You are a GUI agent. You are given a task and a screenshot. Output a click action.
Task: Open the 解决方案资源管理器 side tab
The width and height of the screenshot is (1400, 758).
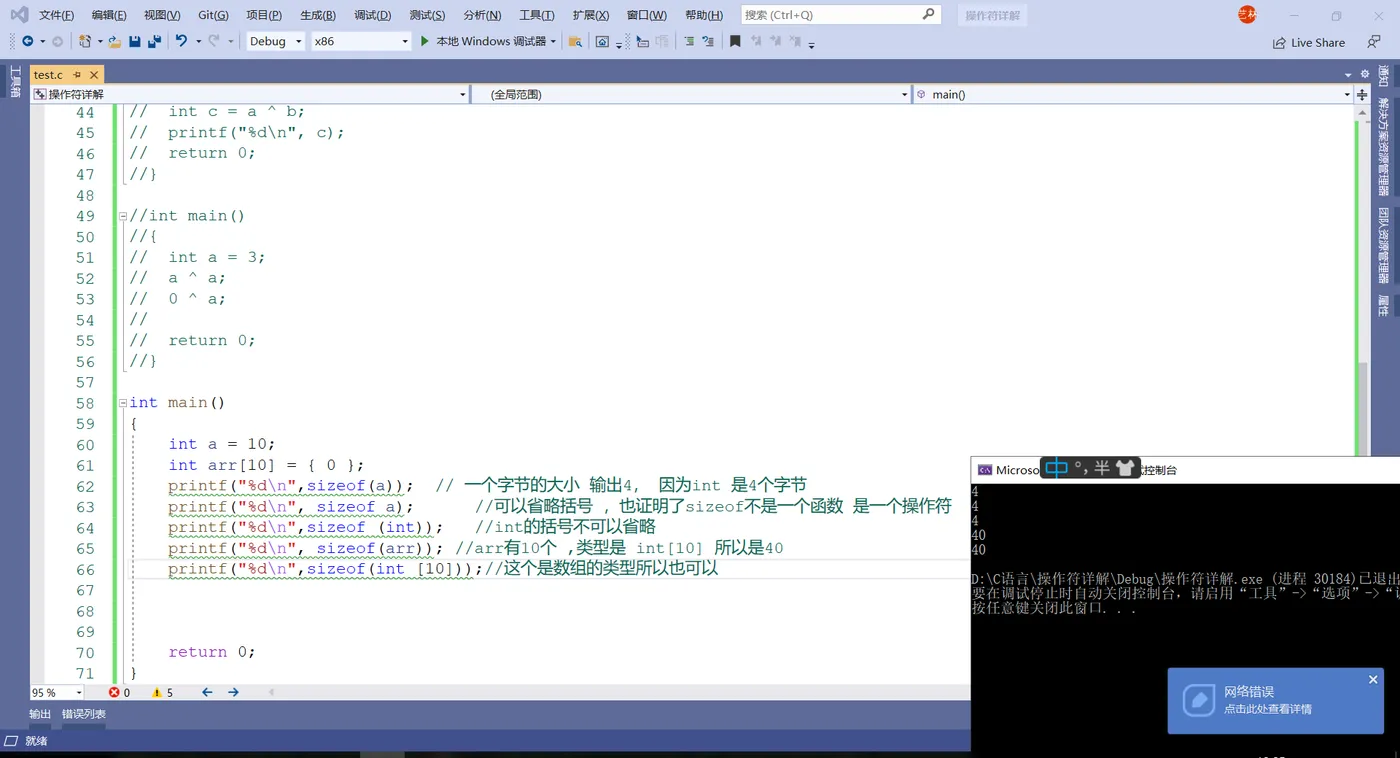(1384, 146)
